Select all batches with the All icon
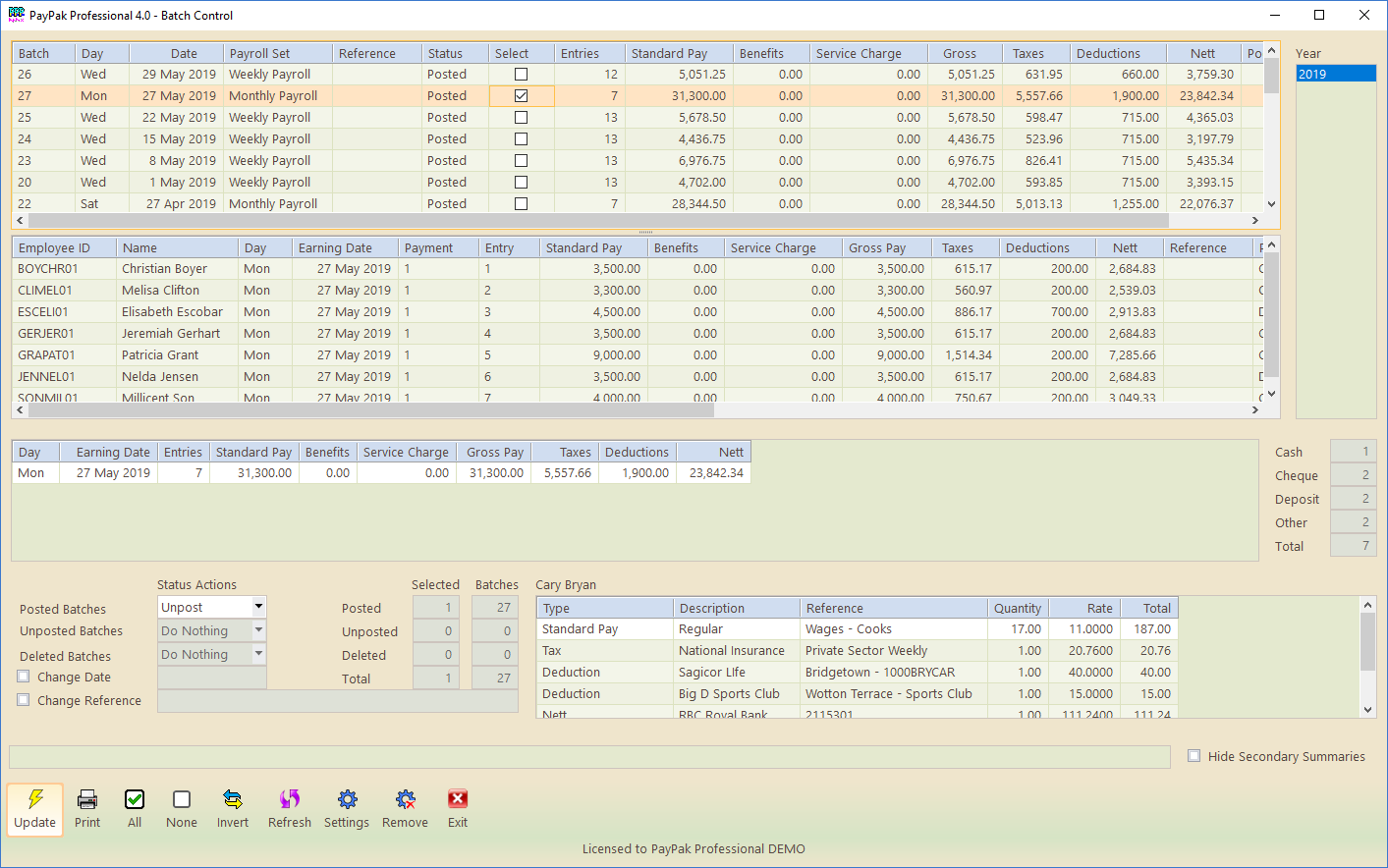1388x868 pixels. click(x=135, y=799)
